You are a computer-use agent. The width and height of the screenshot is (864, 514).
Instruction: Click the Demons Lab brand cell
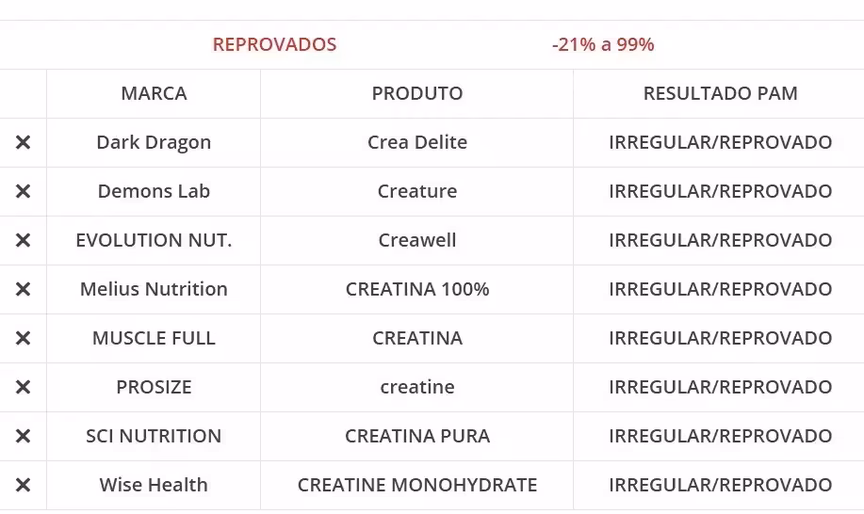[x=154, y=192]
